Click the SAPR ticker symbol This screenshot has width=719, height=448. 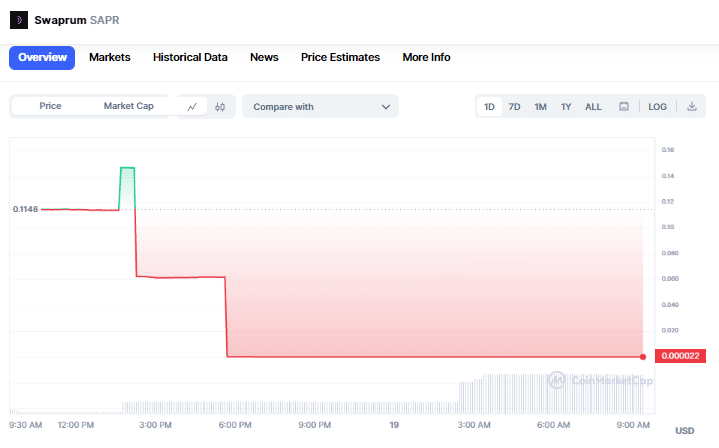coord(105,20)
